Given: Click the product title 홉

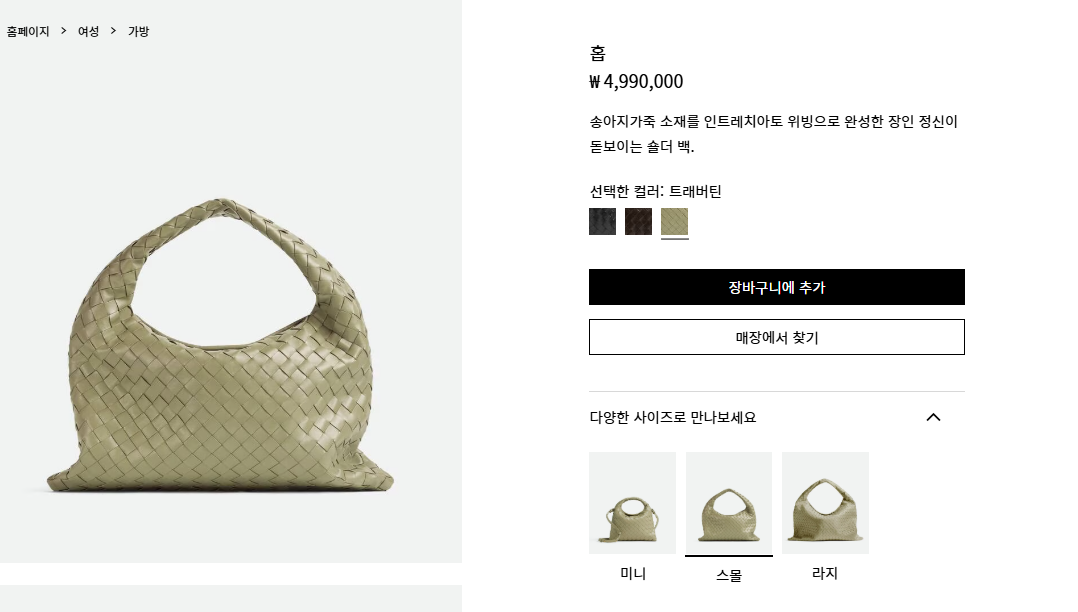Looking at the screenshot, I should (597, 53).
